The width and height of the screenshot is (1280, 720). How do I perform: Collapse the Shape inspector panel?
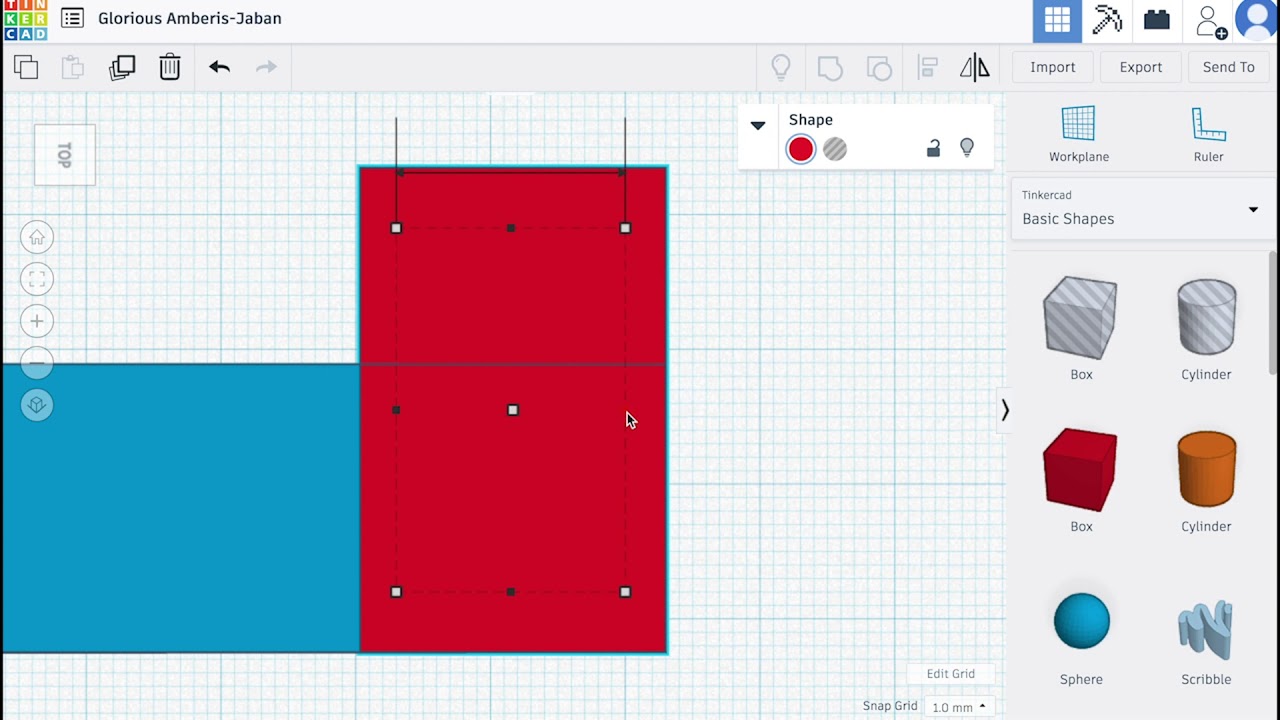(x=758, y=125)
